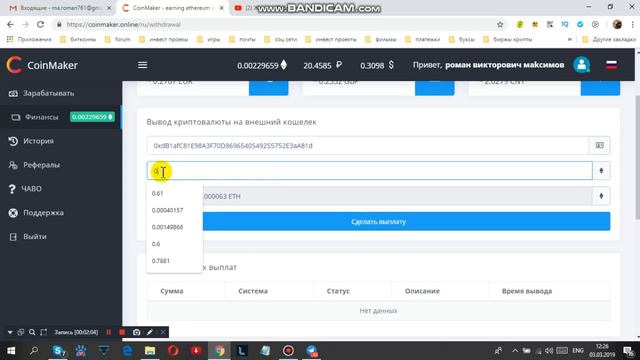
Task: Open Microsoft Edge from the taskbar
Action: pyautogui.click(x=127, y=351)
